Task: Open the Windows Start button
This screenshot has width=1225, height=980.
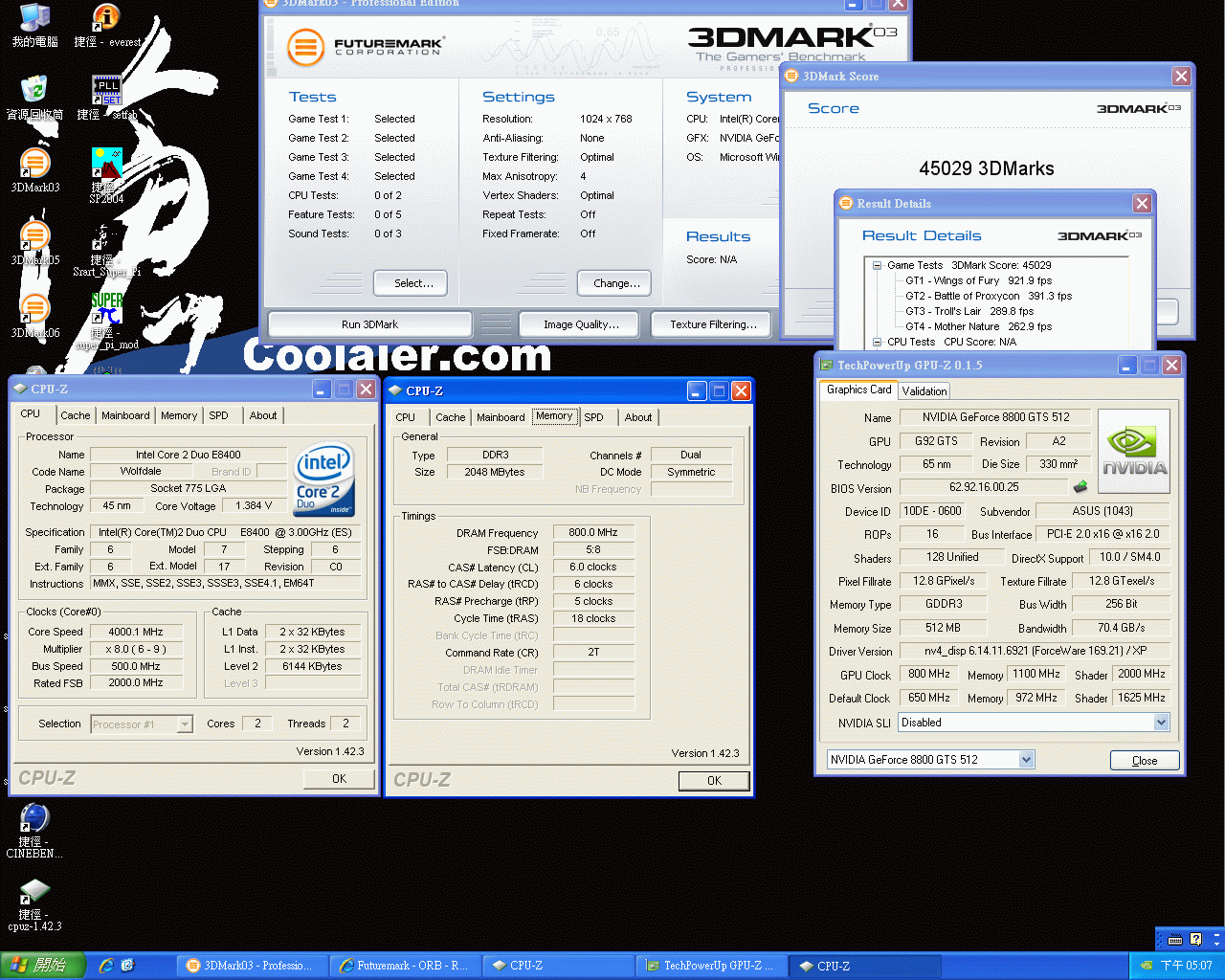Action: 42,966
